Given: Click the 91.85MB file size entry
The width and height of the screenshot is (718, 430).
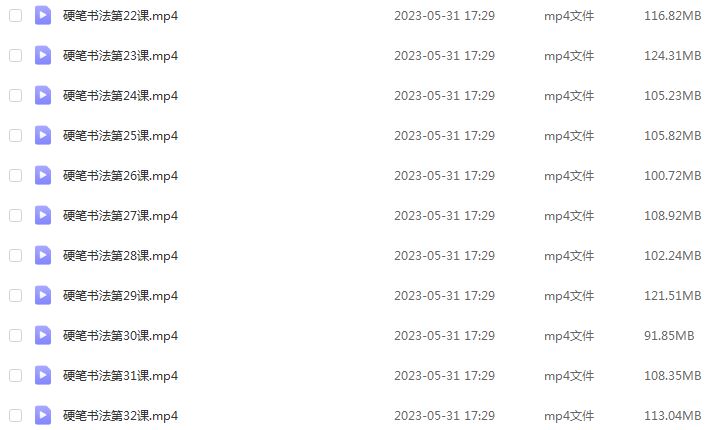Looking at the screenshot, I should (x=669, y=336).
